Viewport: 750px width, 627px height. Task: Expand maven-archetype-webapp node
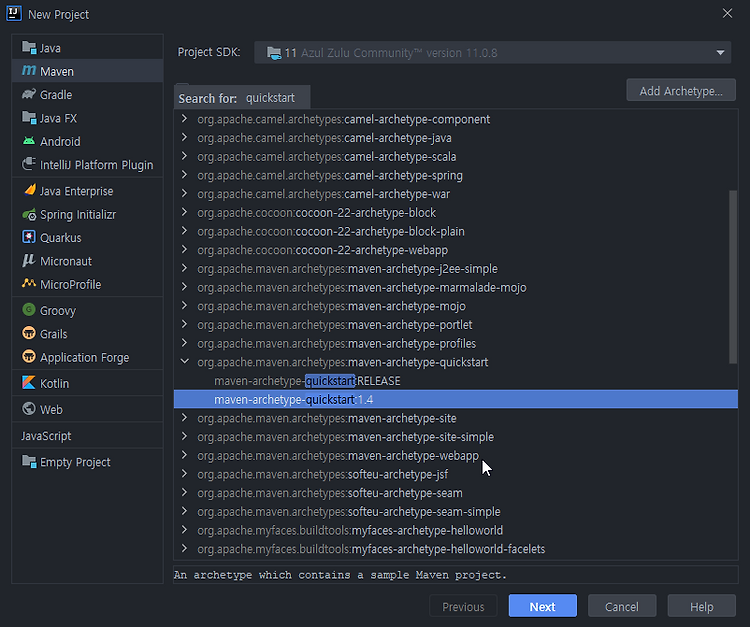coord(185,455)
